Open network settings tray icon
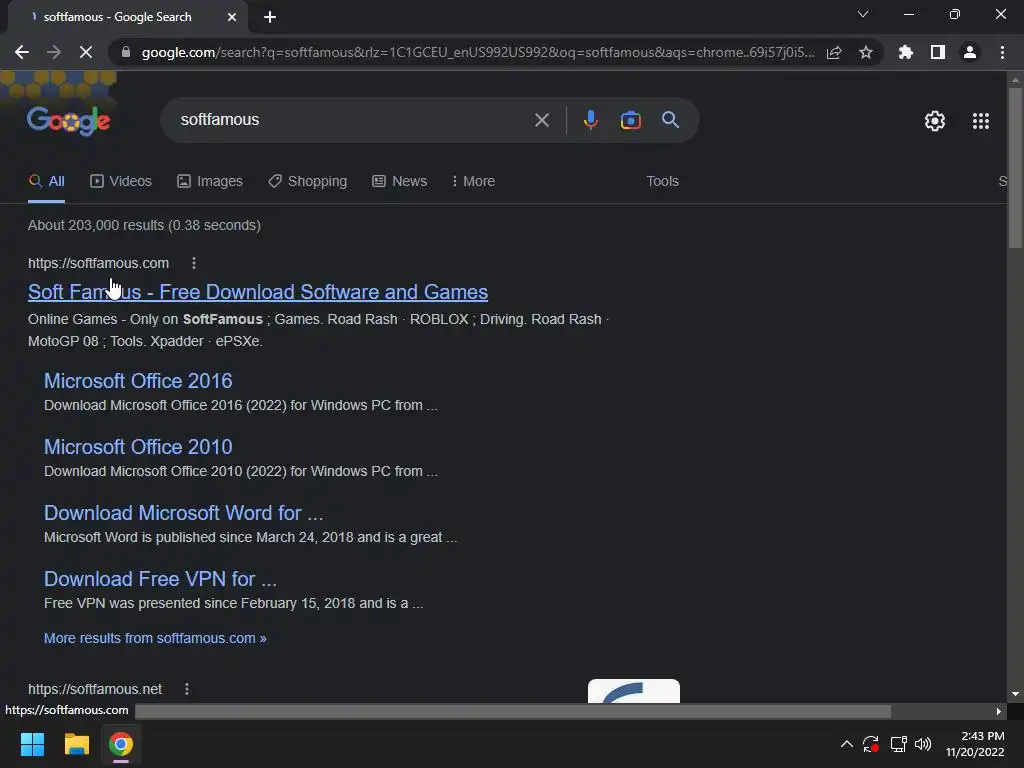Image resolution: width=1024 pixels, height=768 pixels. (898, 744)
